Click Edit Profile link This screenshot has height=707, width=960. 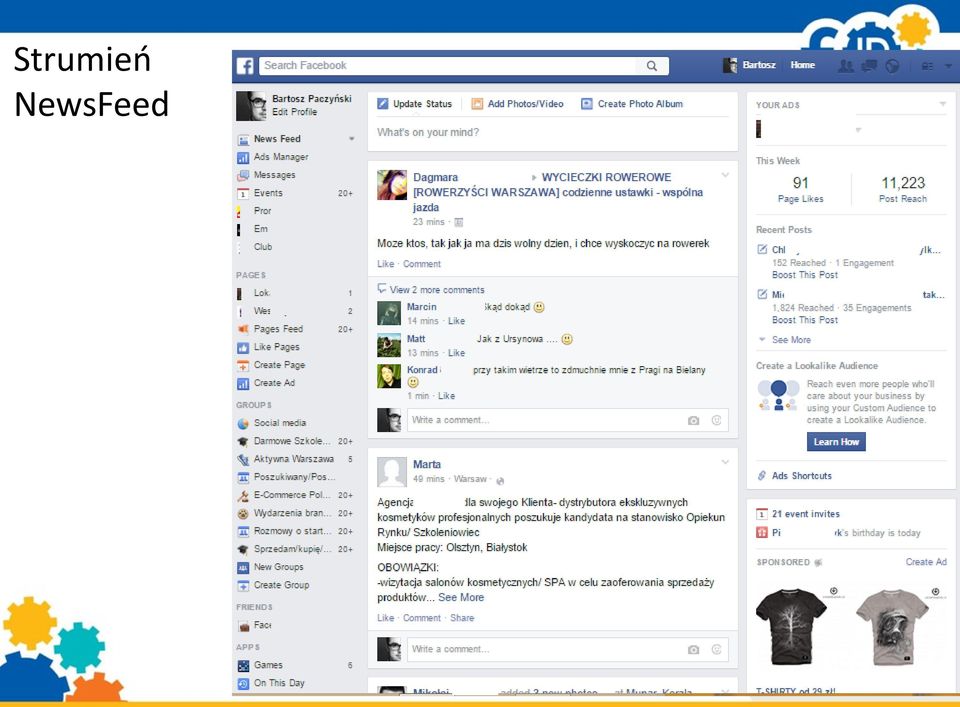coord(294,112)
